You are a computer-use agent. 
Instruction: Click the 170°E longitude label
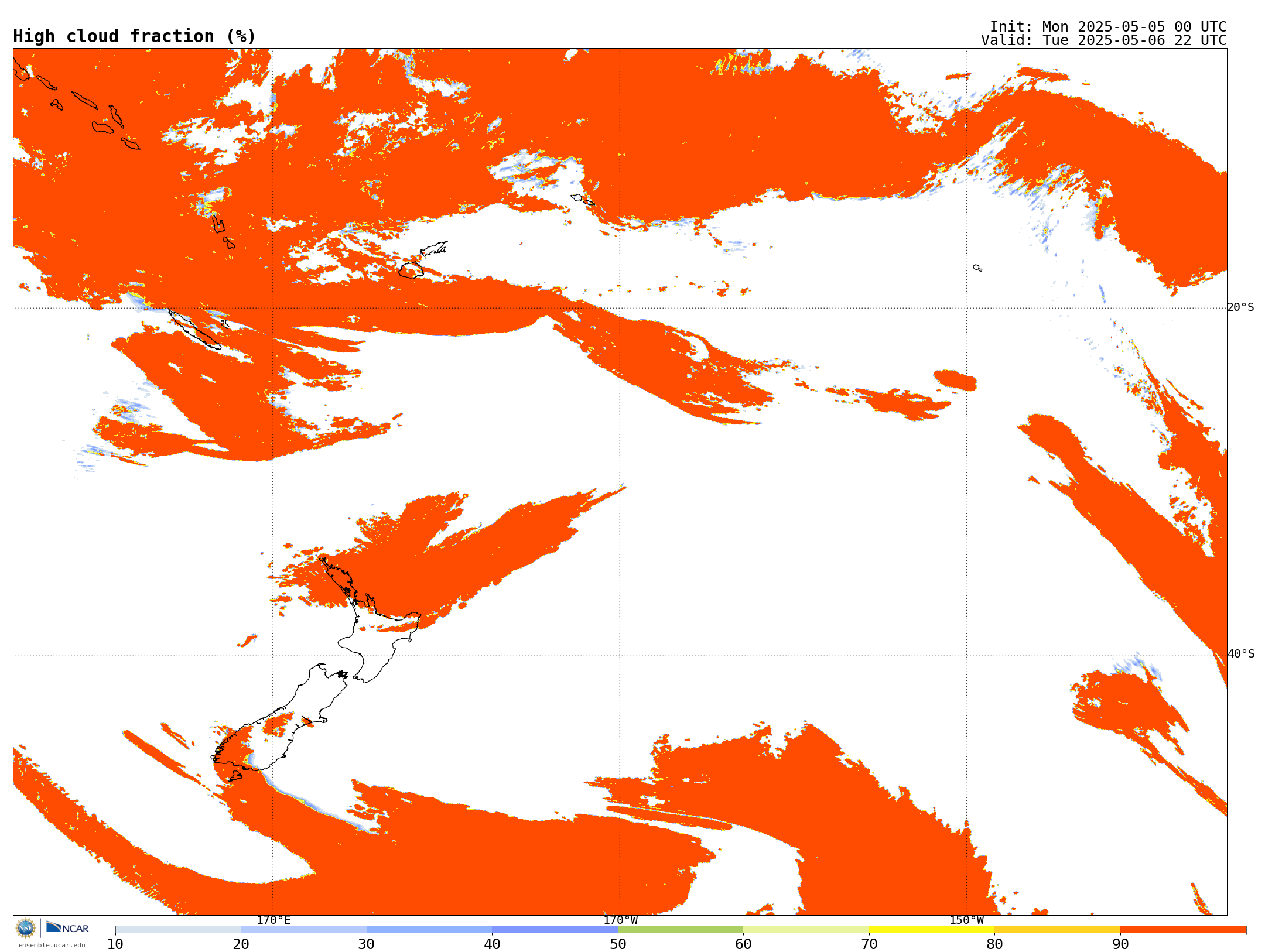[x=273, y=920]
